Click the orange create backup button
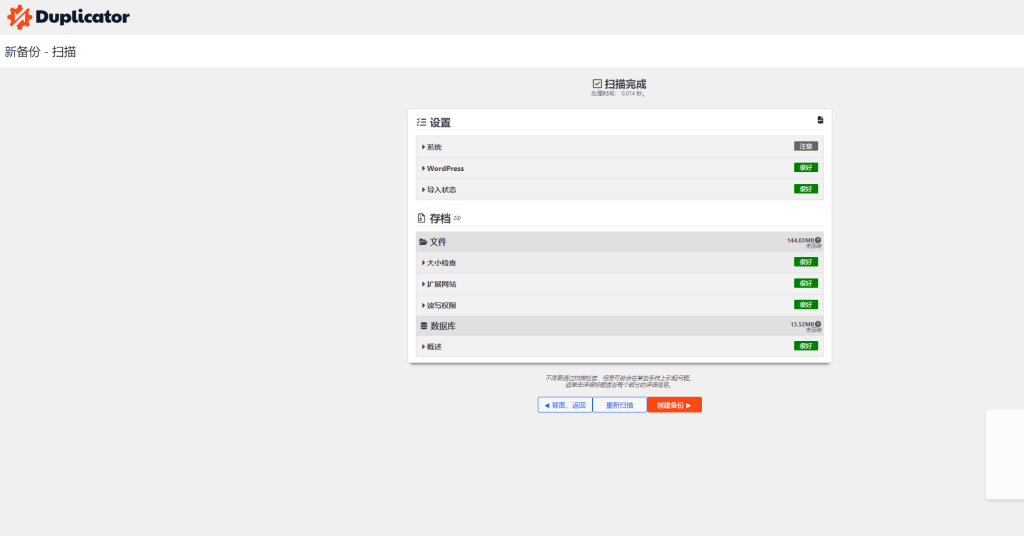This screenshot has height=536, width=1024. coord(674,405)
